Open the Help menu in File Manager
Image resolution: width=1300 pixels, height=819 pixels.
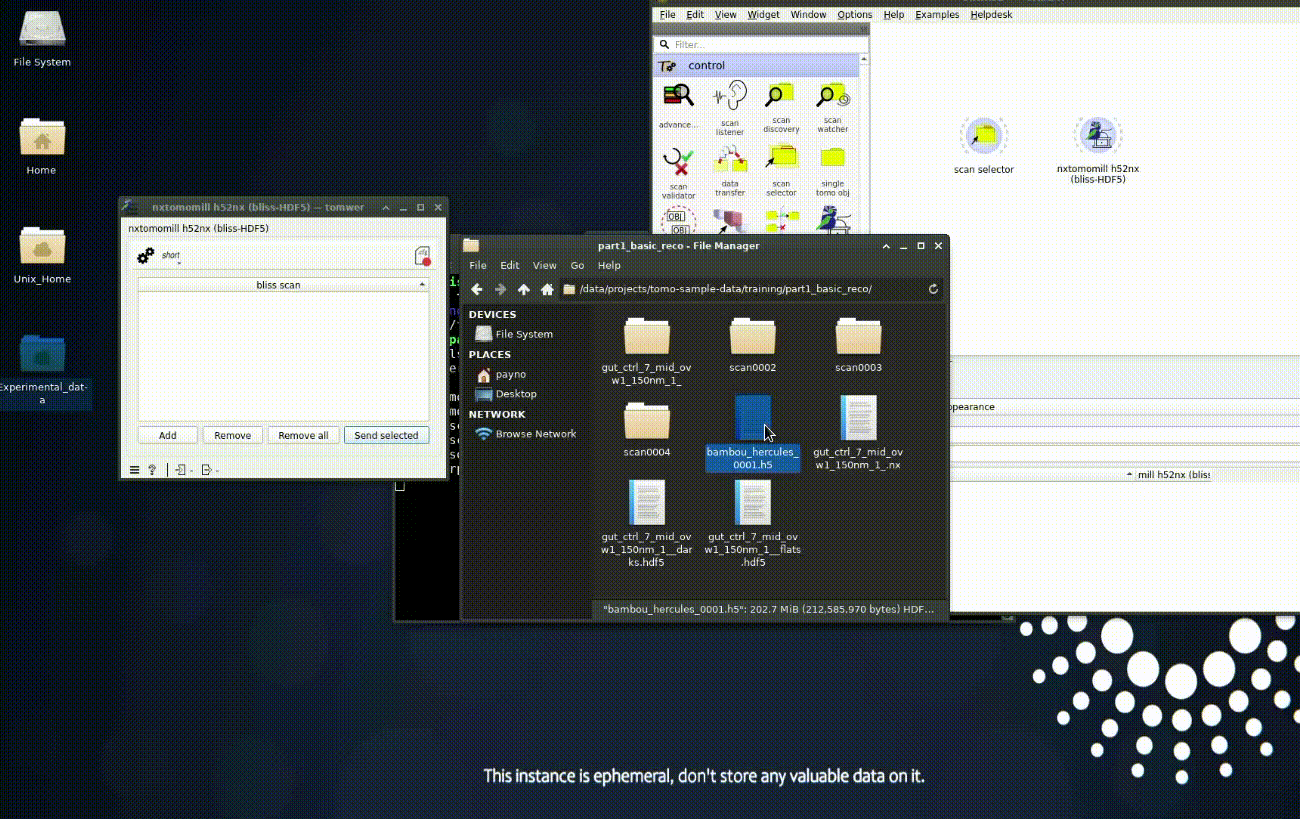click(x=609, y=266)
